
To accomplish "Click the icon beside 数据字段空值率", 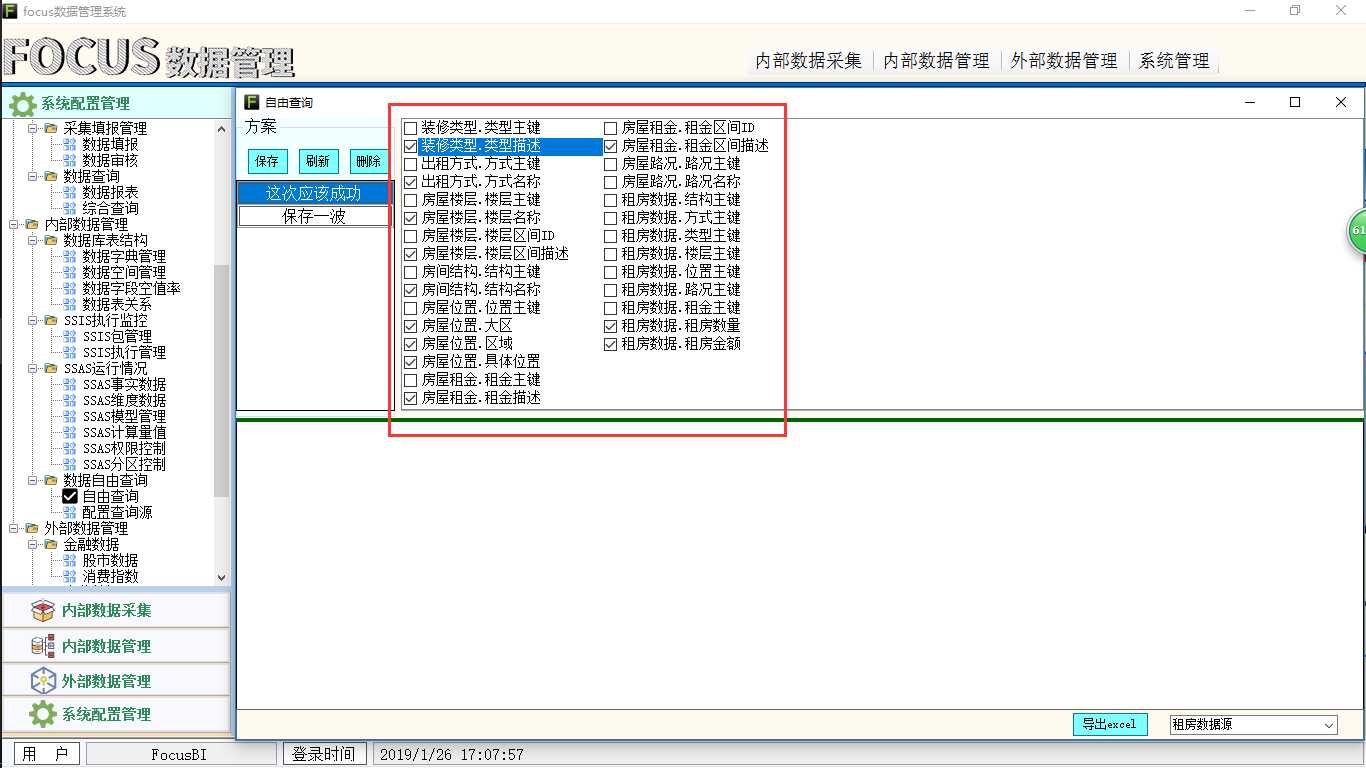I will (x=70, y=288).
